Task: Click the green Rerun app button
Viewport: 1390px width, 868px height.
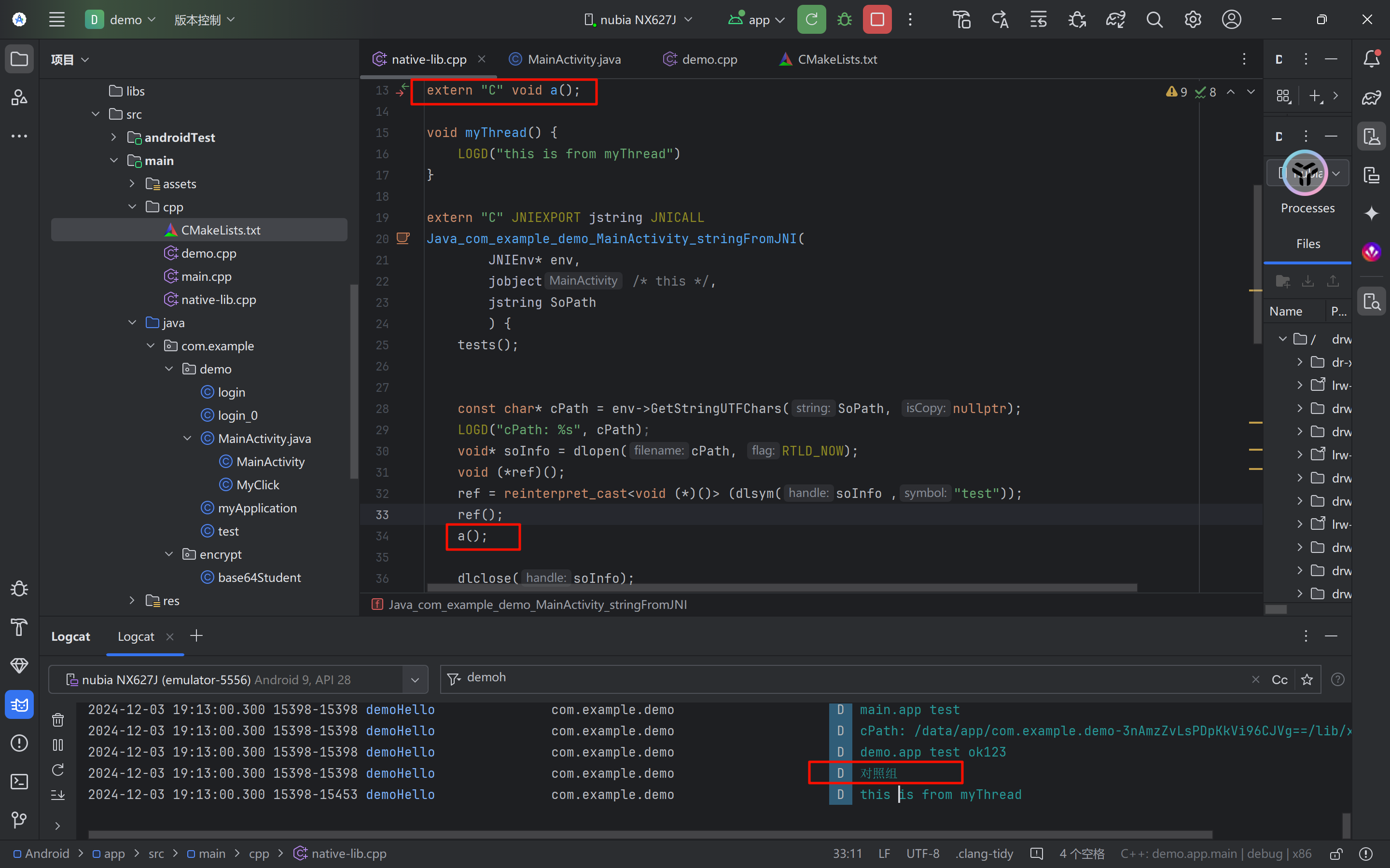Action: tap(811, 19)
